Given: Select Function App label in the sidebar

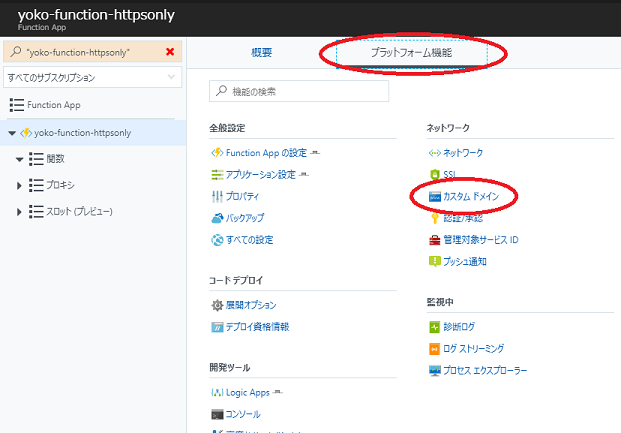Looking at the screenshot, I should click(54, 105).
